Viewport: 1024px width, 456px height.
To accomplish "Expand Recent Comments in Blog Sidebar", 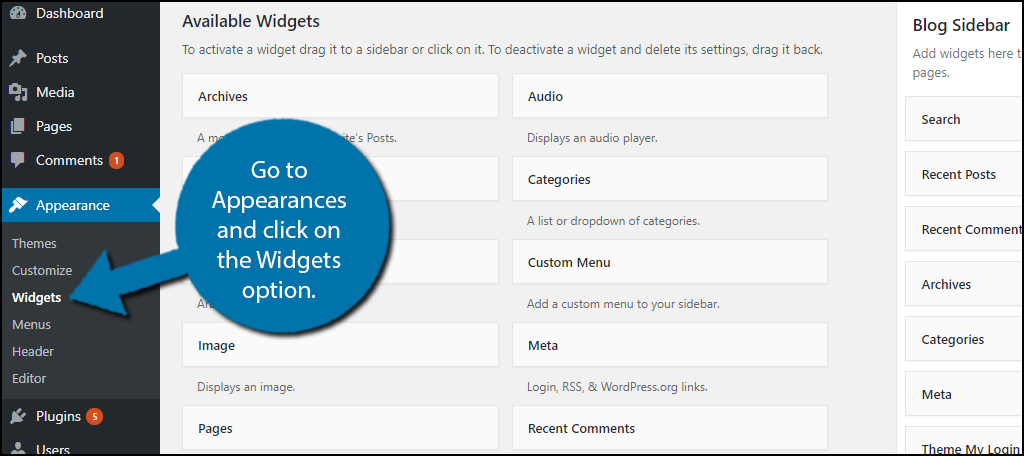I will 964,229.
